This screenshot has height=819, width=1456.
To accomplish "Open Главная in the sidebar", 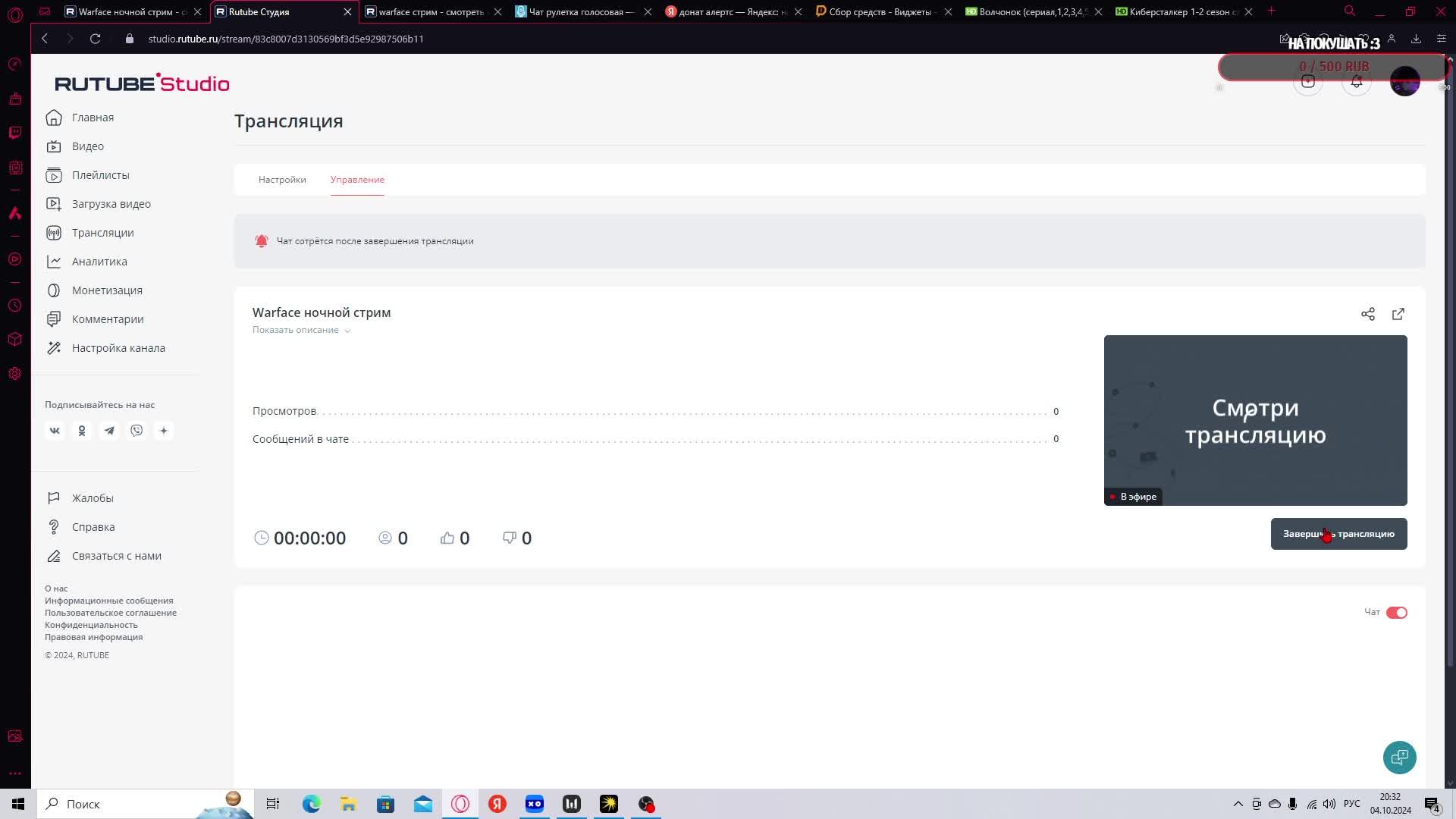I will pos(80,118).
